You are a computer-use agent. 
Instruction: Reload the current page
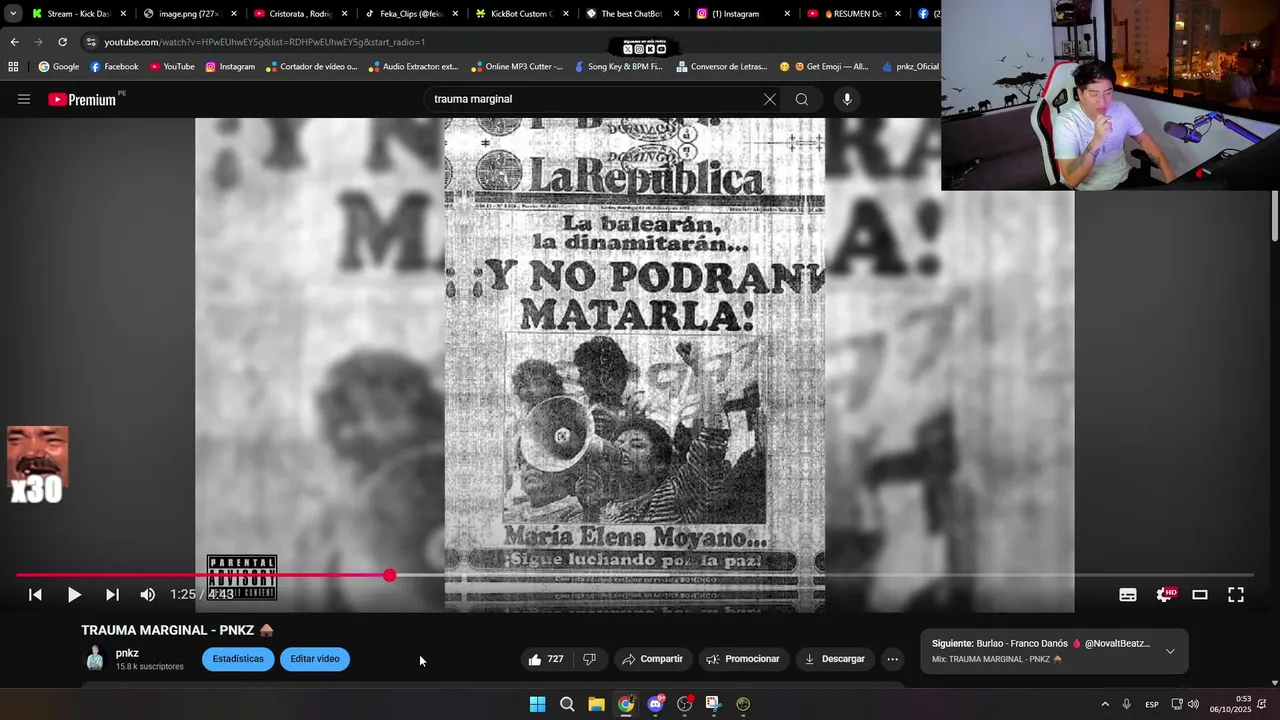tap(62, 42)
